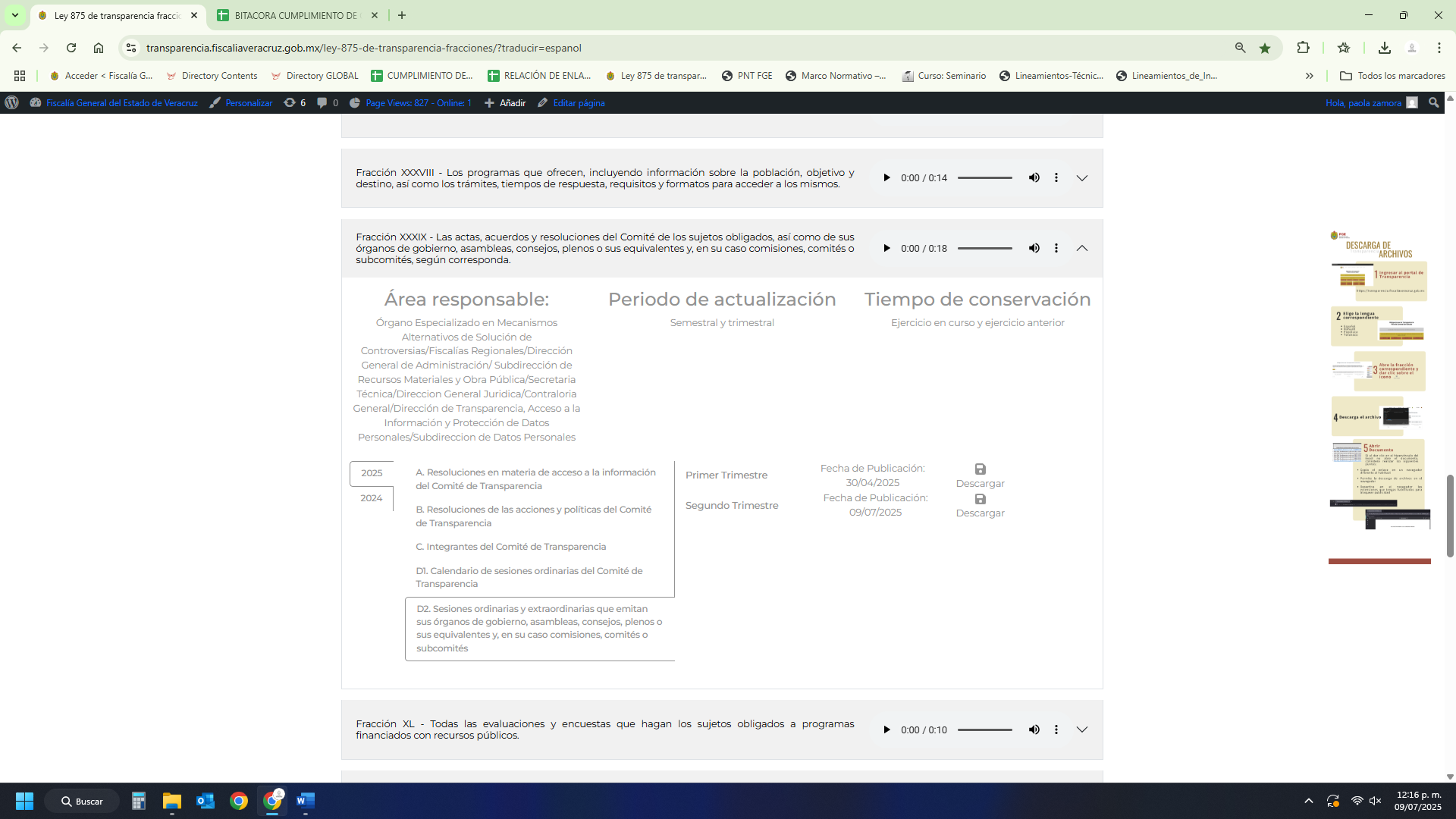
Task: Open browser extensions puzzle icon
Action: point(1303,48)
